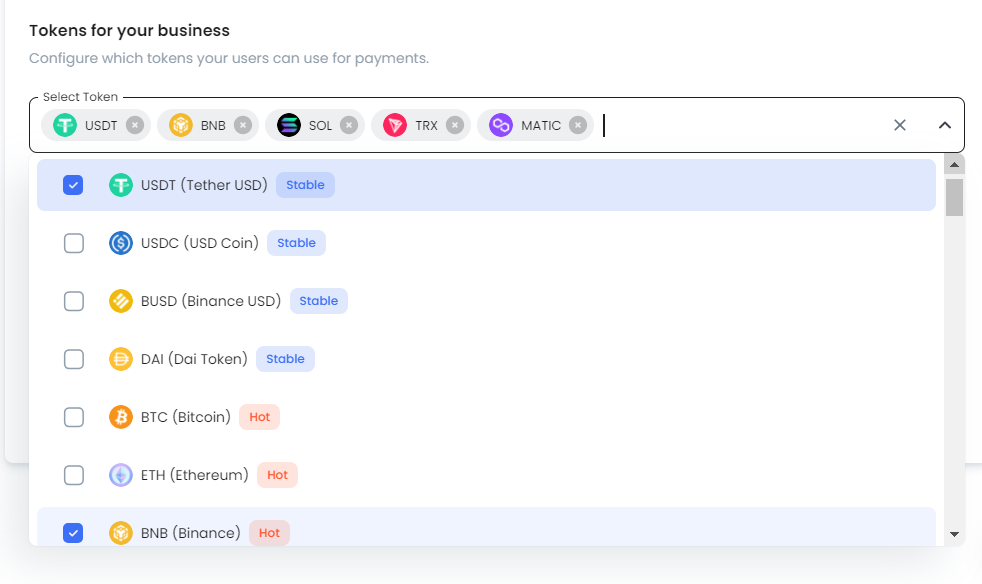The image size is (982, 584).
Task: Check the ETH (Ethereum) checkbox
Action: (x=74, y=475)
